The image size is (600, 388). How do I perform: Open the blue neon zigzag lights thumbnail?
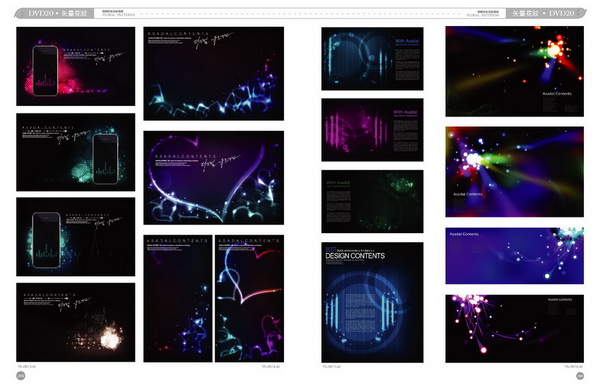[214, 73]
